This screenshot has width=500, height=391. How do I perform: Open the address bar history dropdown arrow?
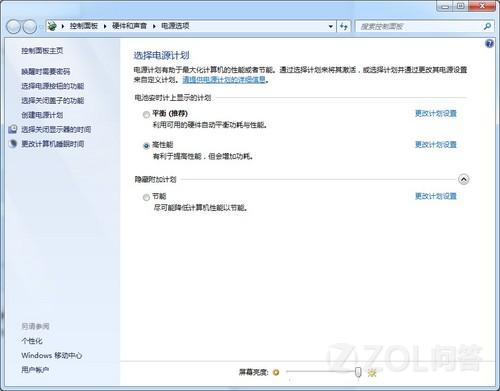click(x=330, y=26)
